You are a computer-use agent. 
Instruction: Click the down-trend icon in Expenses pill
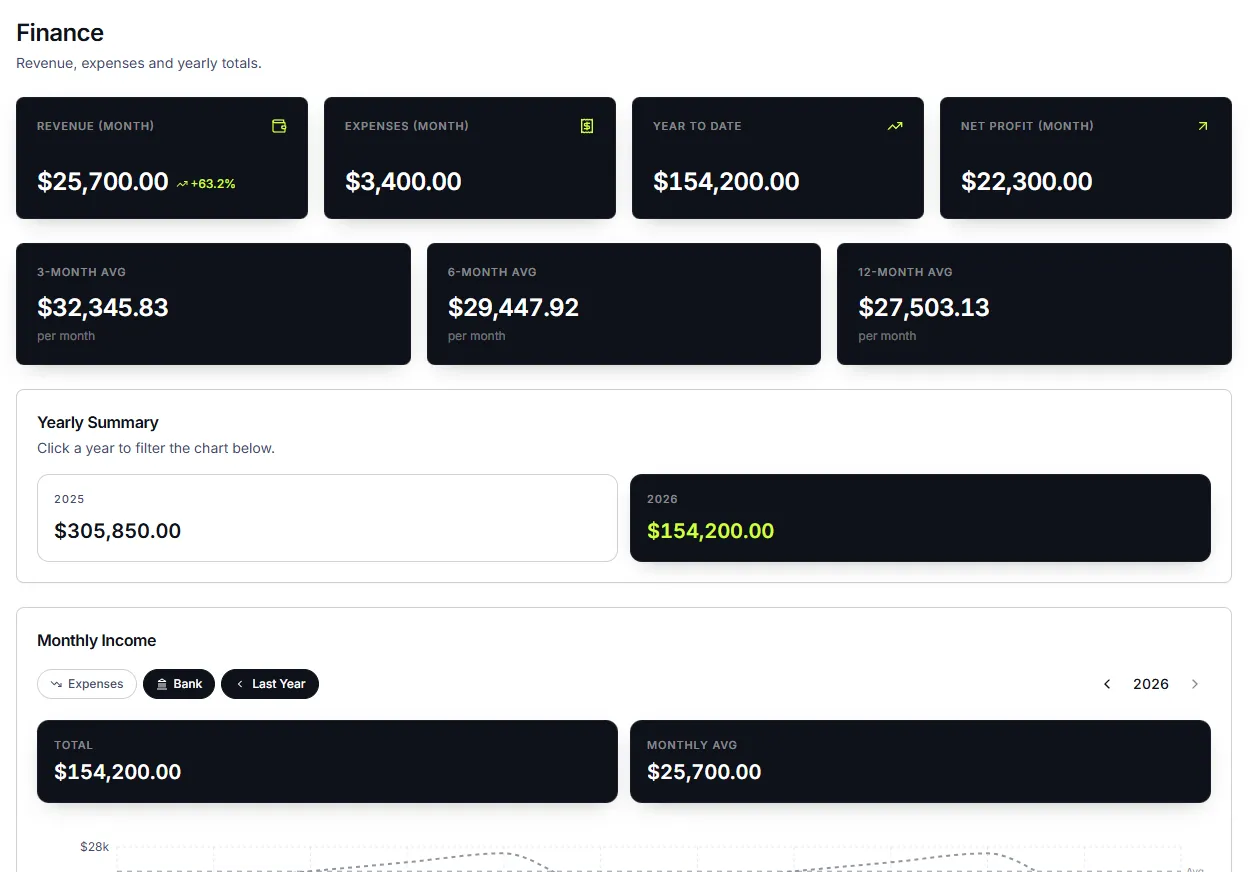56,684
